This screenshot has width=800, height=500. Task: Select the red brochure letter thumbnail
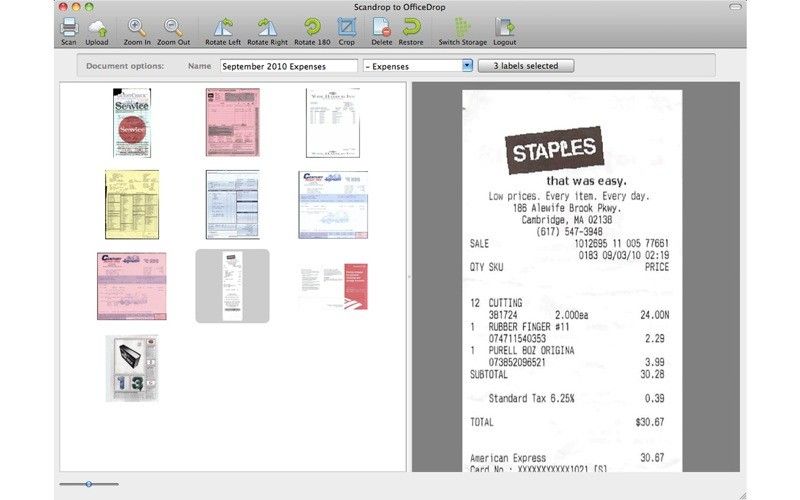(333, 286)
